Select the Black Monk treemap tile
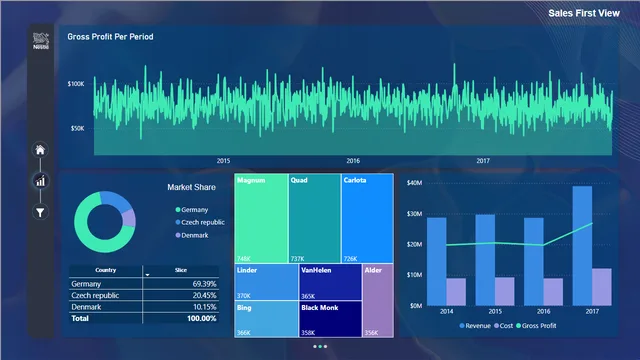640x360 pixels. pyautogui.click(x=330, y=319)
